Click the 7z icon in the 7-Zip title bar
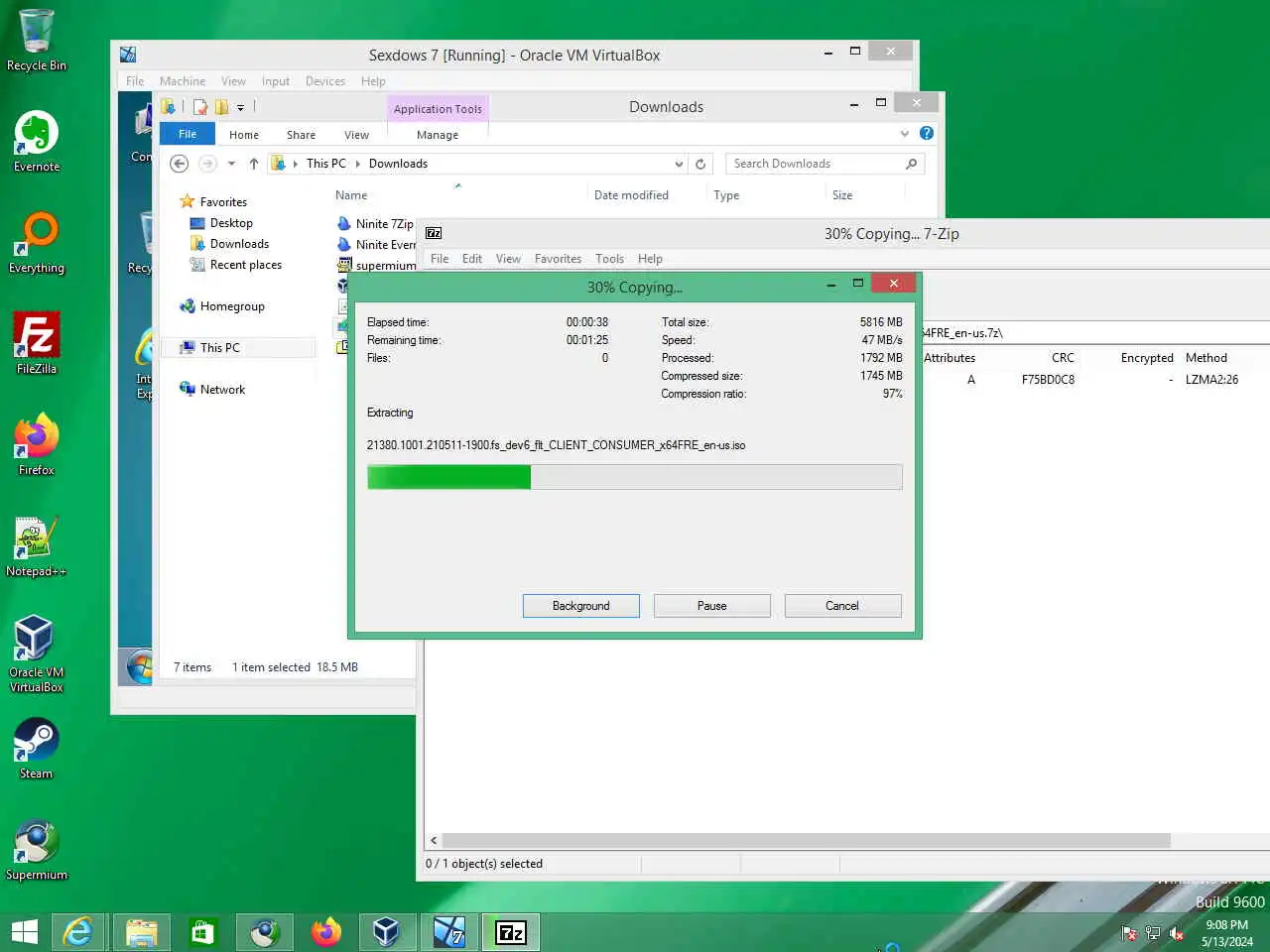 (434, 233)
